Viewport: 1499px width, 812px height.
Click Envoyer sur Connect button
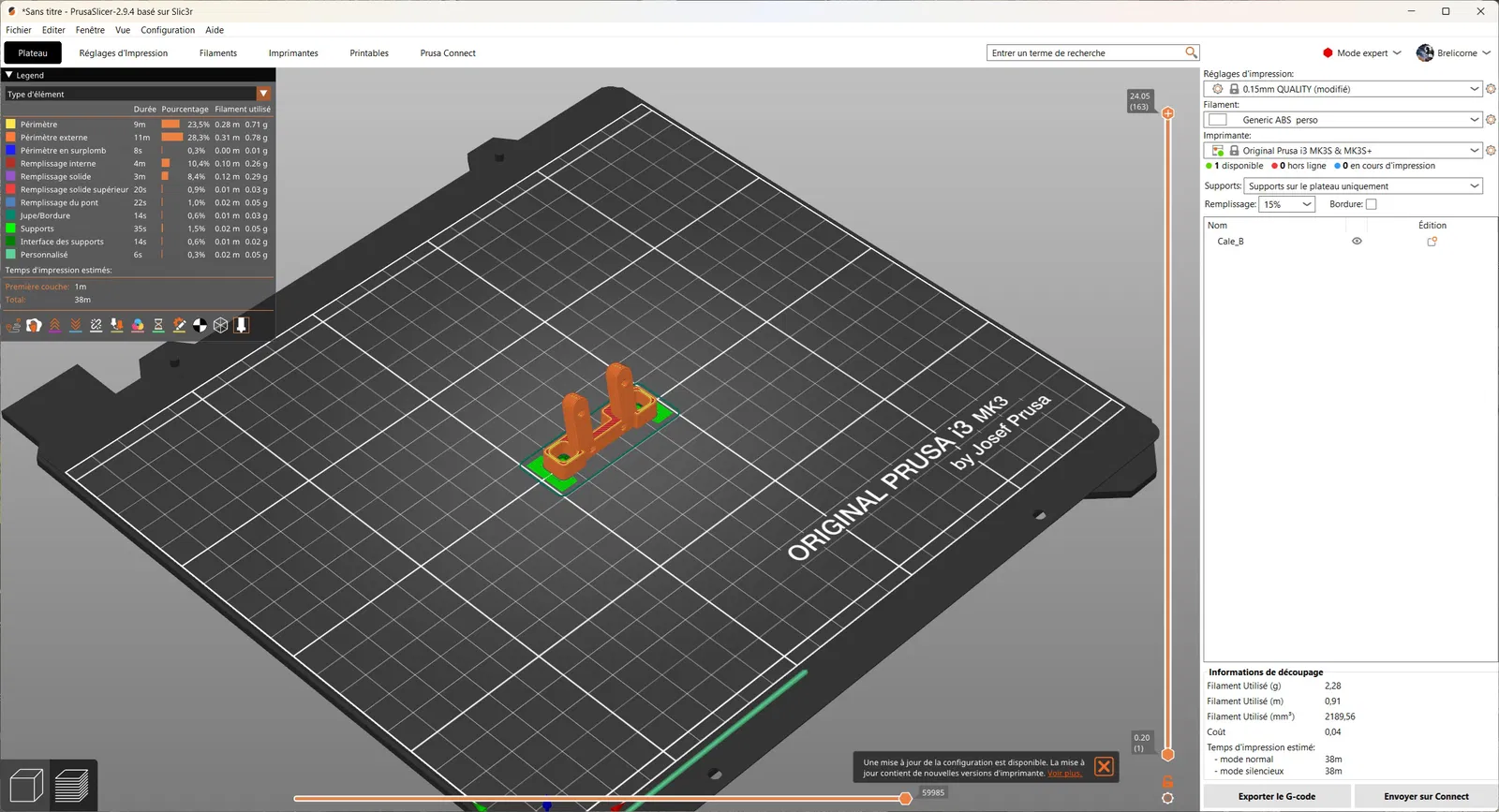tap(1426, 797)
